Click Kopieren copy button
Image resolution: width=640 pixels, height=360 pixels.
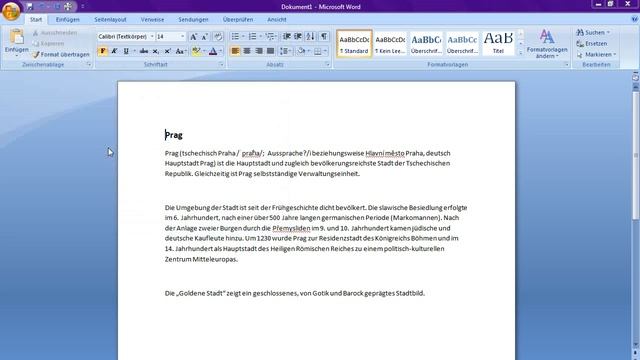tap(48, 43)
